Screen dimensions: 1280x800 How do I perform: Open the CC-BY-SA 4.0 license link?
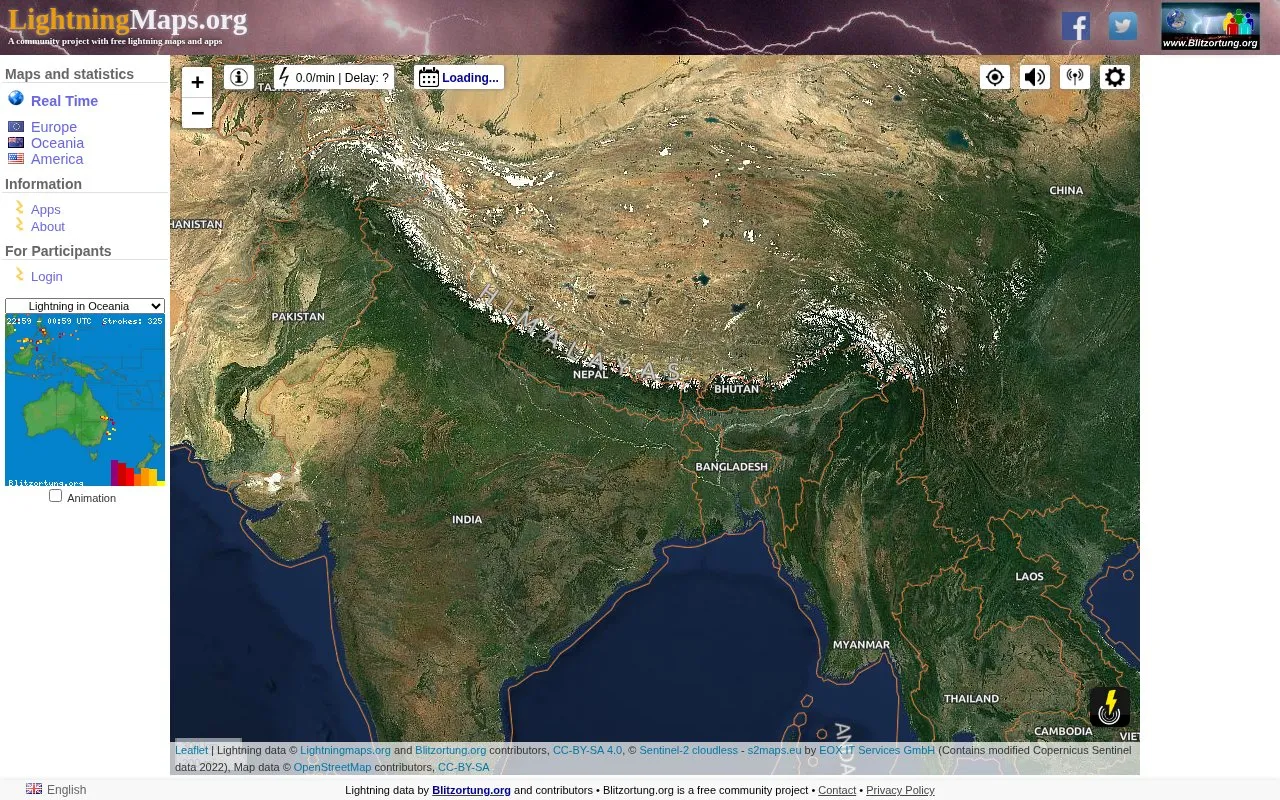pos(587,750)
